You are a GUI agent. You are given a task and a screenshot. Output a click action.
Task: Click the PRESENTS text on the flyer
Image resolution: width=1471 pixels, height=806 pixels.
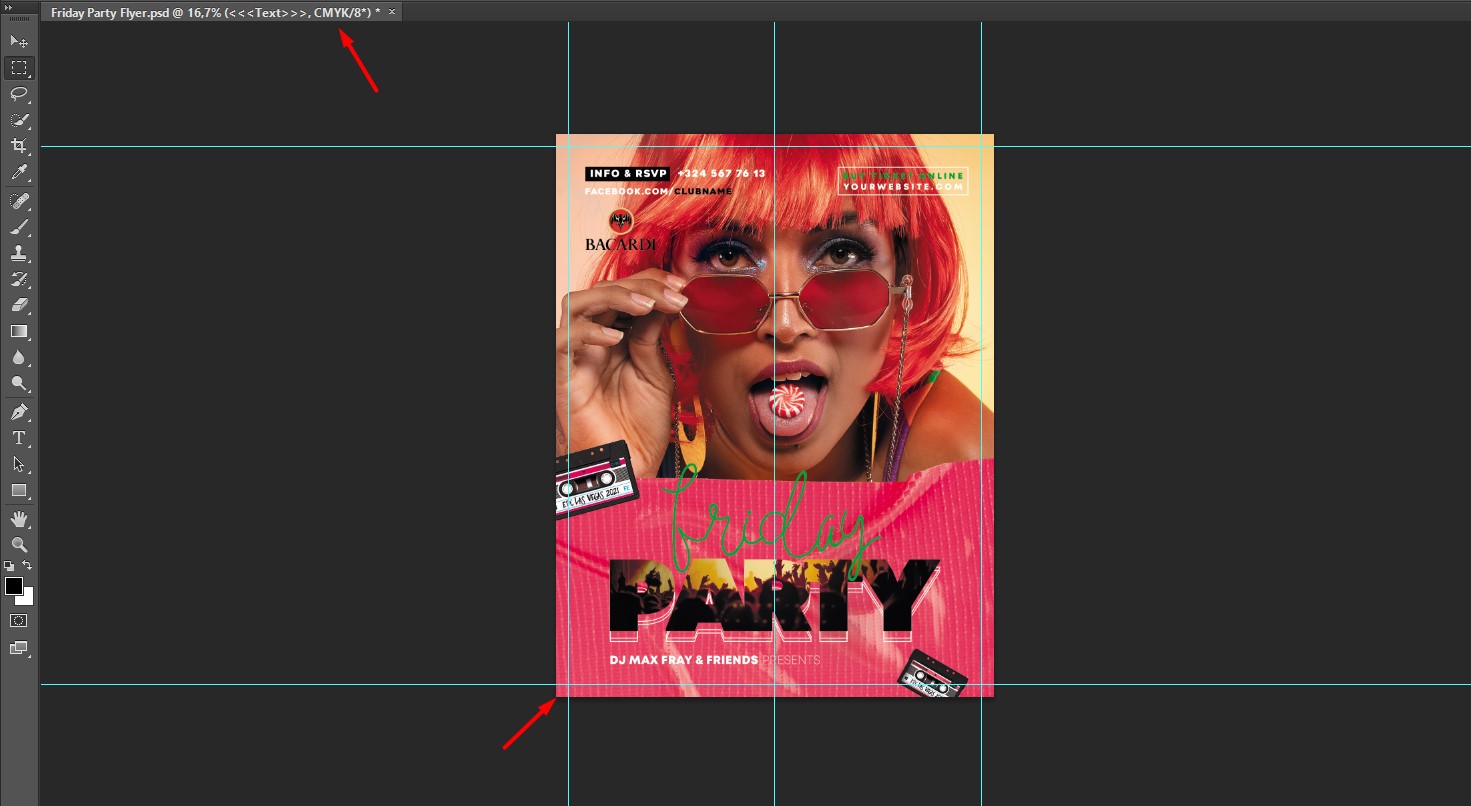[791, 660]
